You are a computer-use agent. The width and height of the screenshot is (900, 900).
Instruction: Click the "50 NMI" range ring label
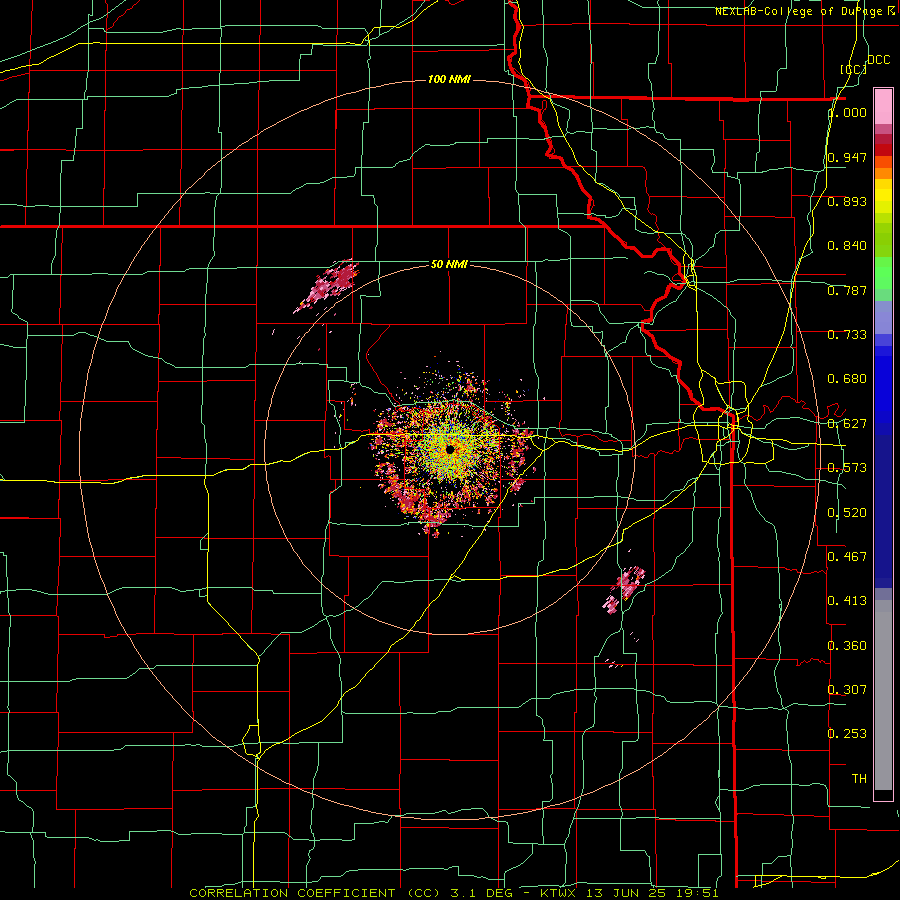point(449,264)
